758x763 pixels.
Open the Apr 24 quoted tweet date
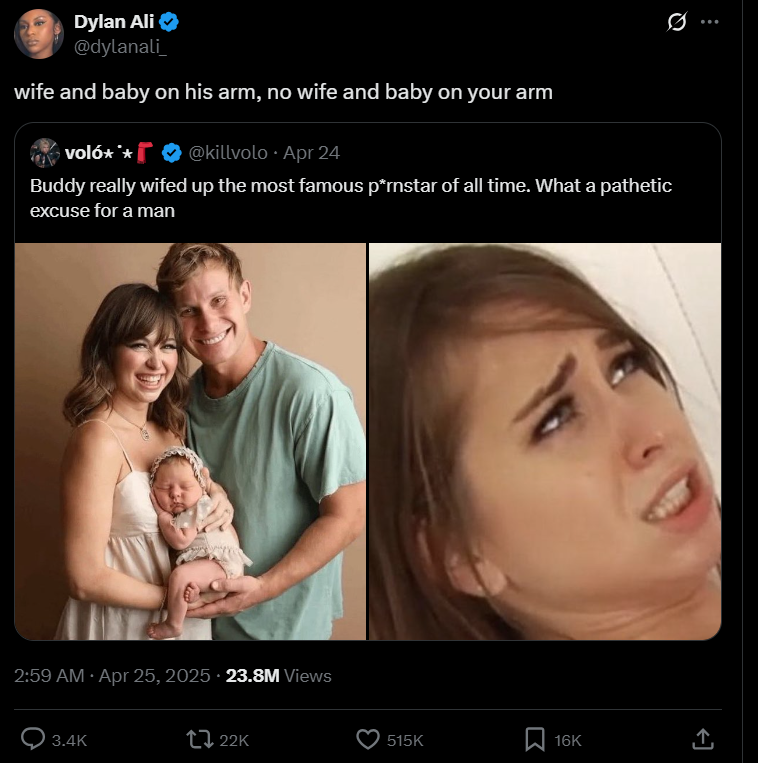(x=311, y=153)
